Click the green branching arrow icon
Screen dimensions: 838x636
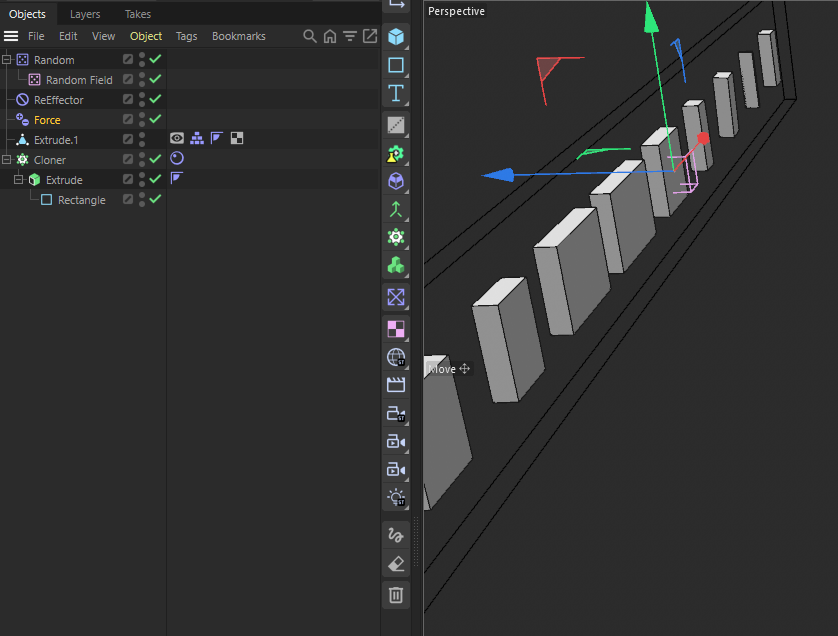pos(395,209)
